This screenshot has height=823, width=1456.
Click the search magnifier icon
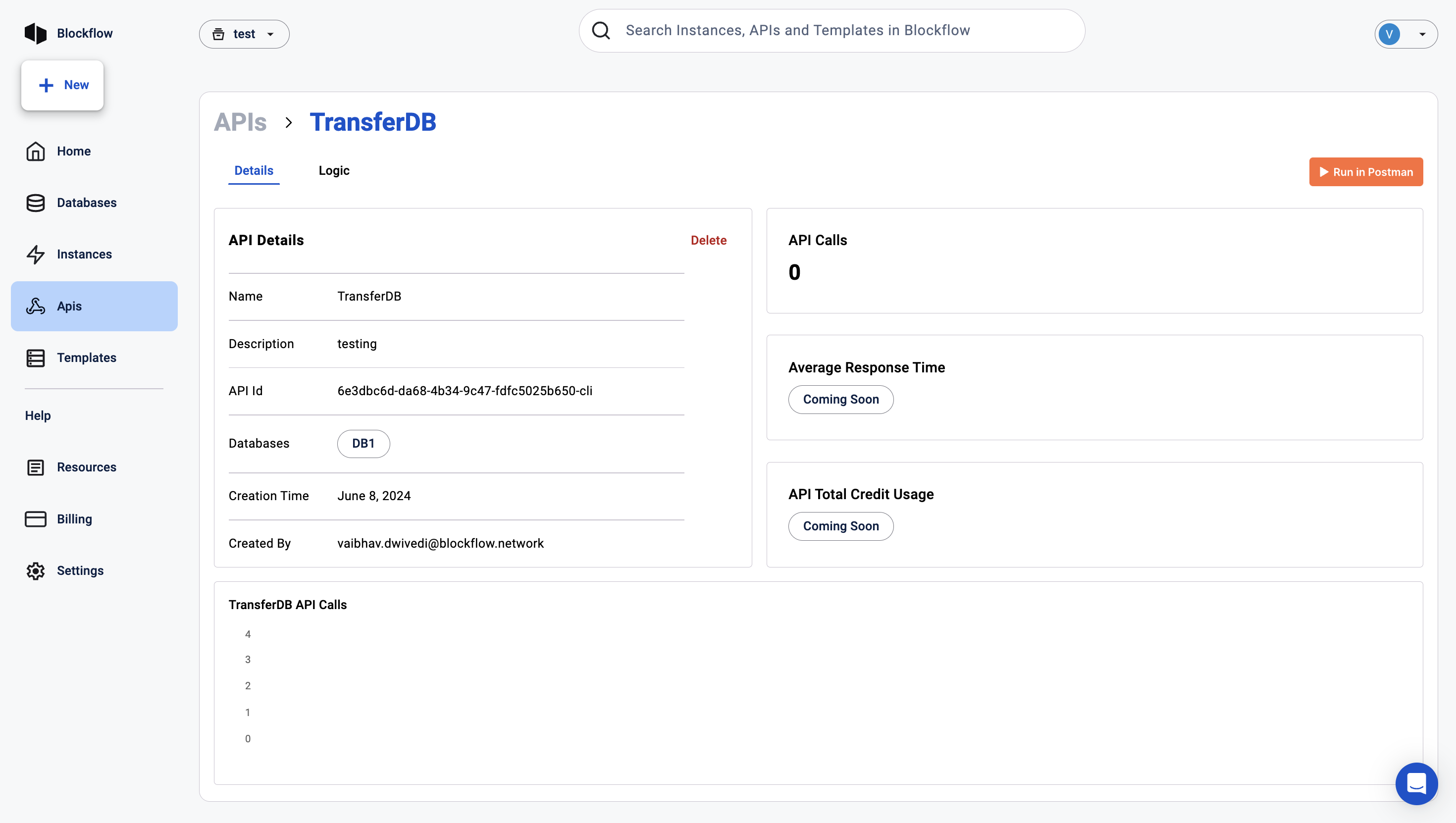601,31
